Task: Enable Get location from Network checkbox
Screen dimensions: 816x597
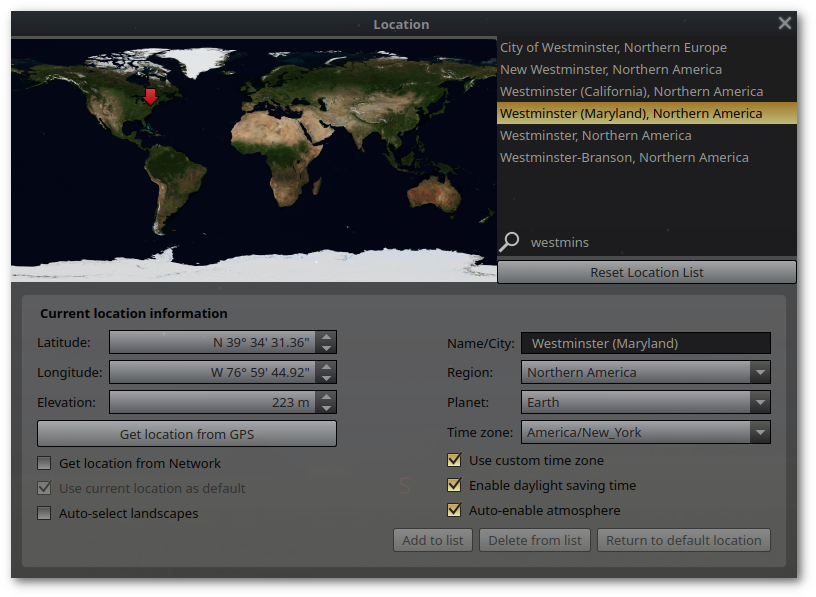Action: coord(44,463)
